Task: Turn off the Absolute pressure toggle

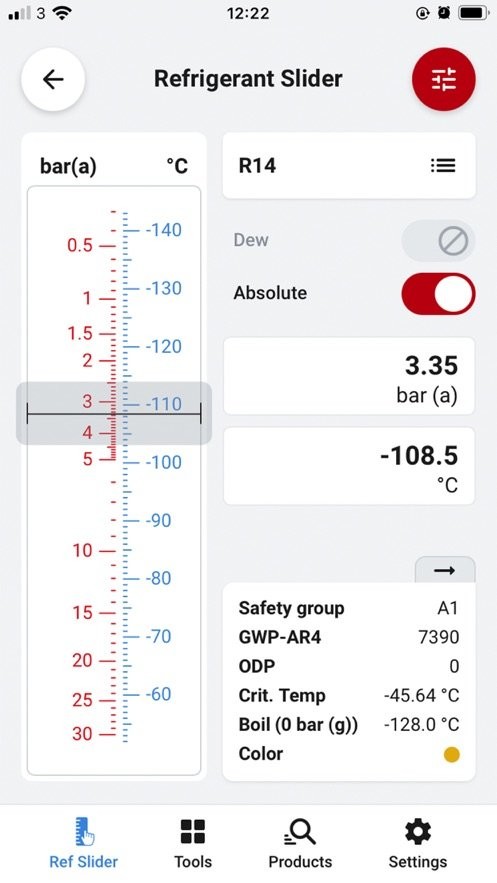Action: pos(438,293)
